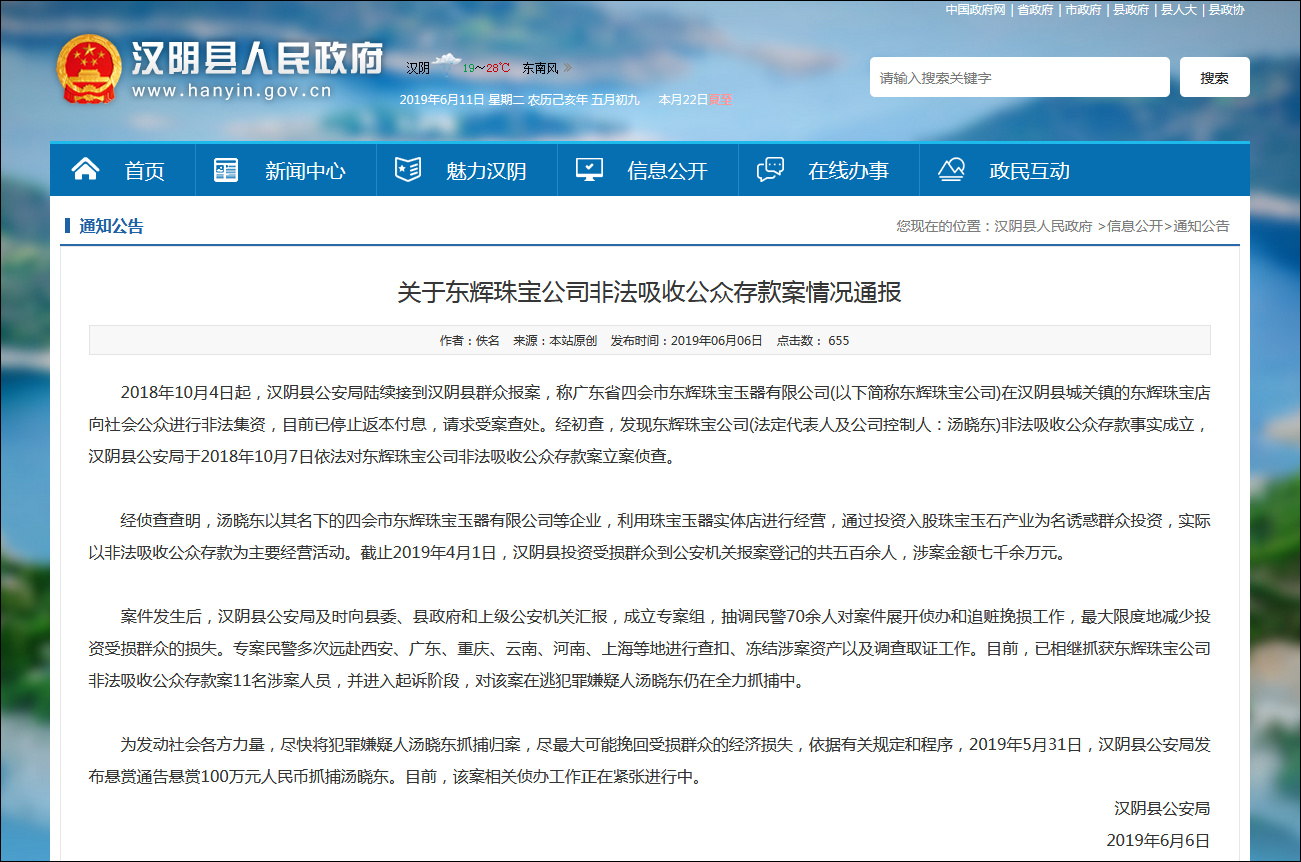The image size is (1301, 862).
Task: Click 信息公开 in the breadcrumb path
Action: click(1135, 226)
